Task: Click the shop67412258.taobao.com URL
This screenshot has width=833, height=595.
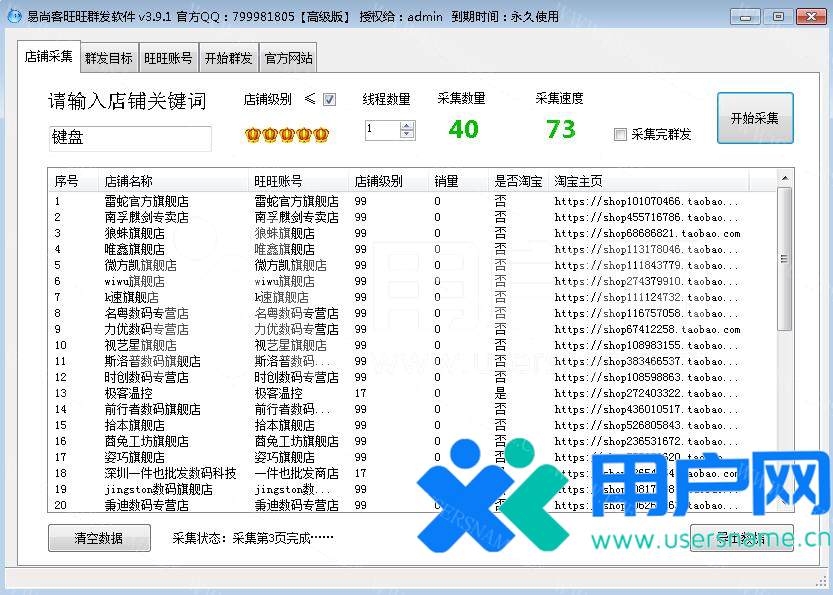Action: [x=647, y=329]
